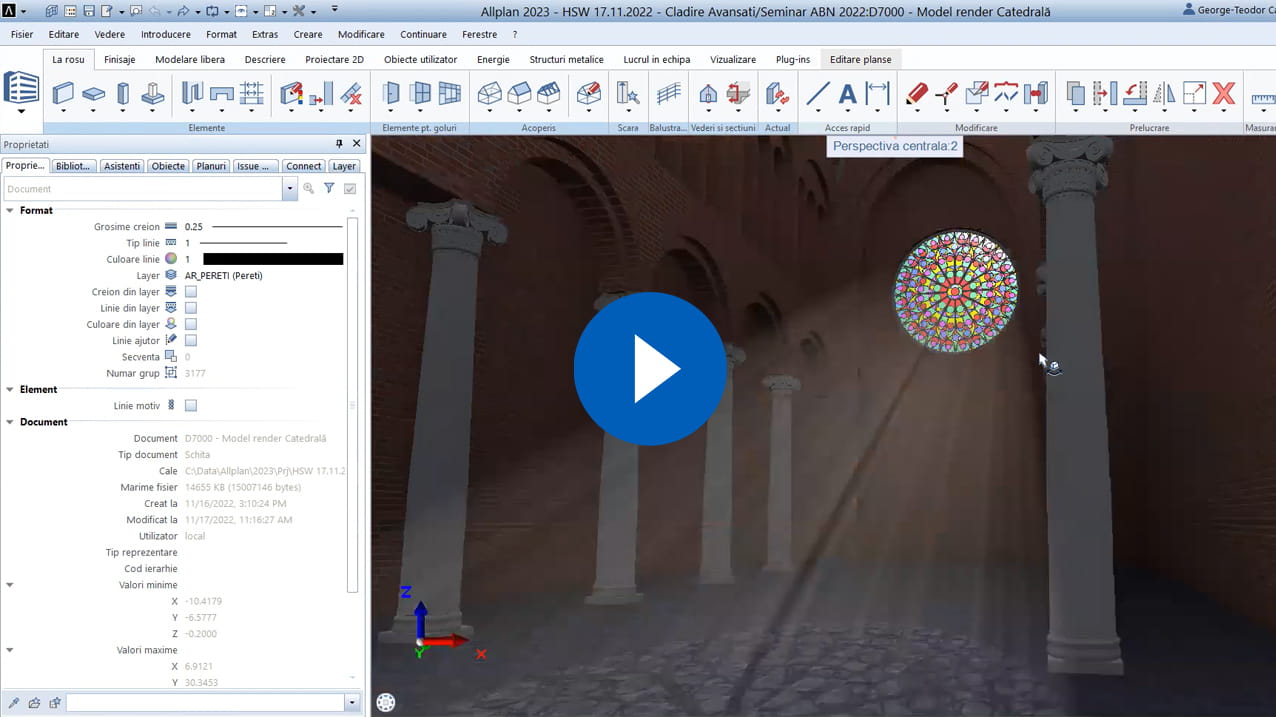
Task: Click the Perspectiva centrala:2 viewport label
Action: click(895, 146)
